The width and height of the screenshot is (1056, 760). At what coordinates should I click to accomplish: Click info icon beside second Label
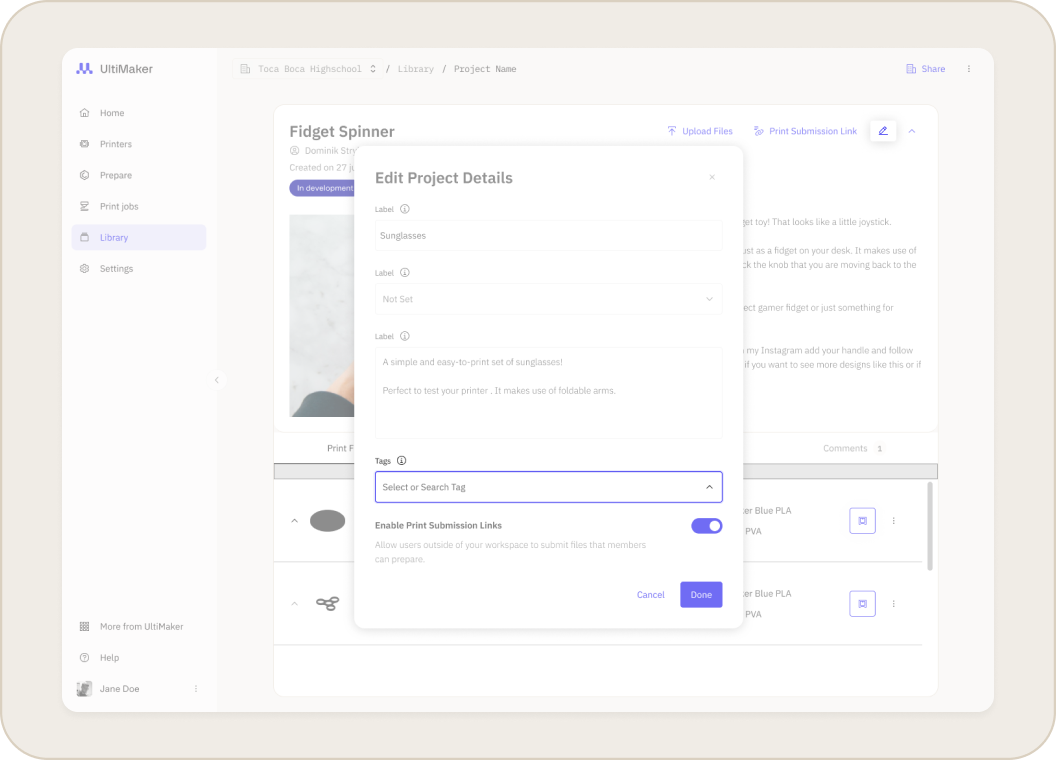coord(405,273)
